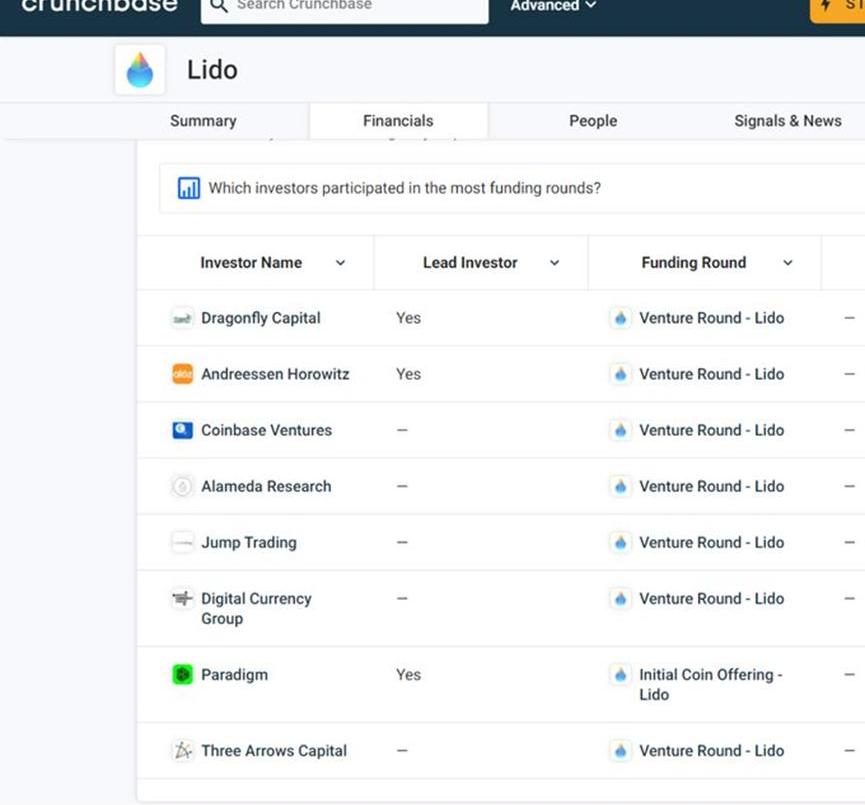Open the Advanced dropdown menu
This screenshot has height=805, width=865.
(x=553, y=6)
